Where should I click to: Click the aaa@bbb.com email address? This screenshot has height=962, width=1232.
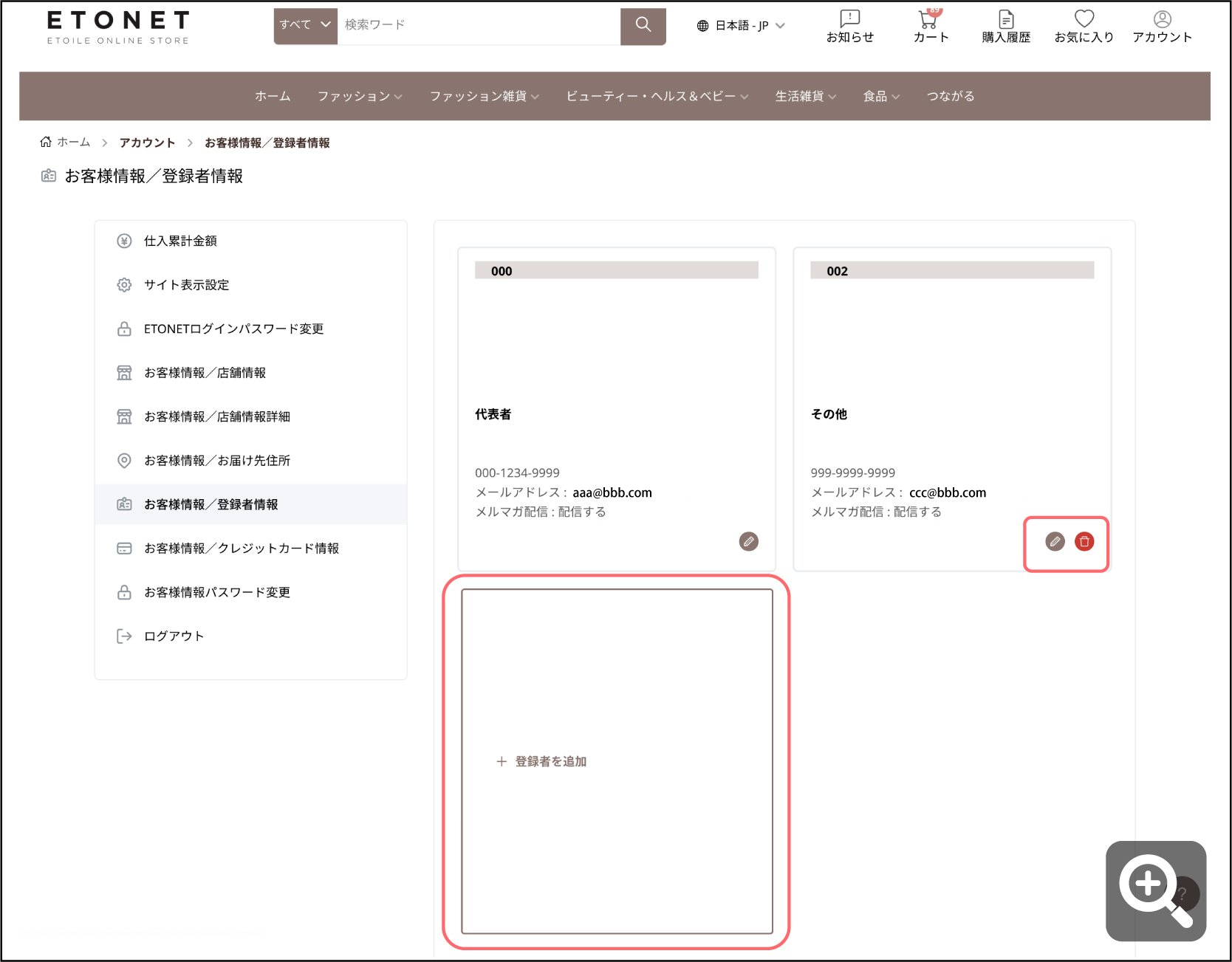pos(612,492)
